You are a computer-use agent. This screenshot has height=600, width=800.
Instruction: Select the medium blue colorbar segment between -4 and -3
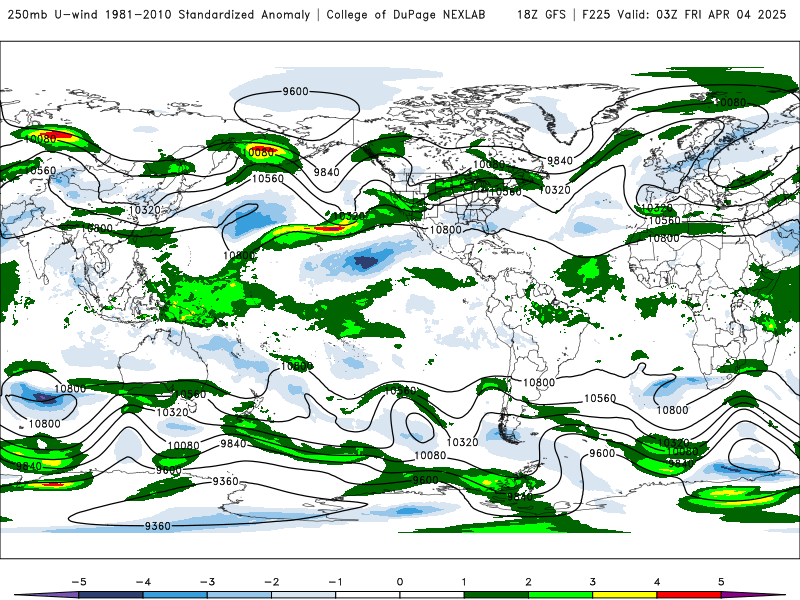click(175, 595)
